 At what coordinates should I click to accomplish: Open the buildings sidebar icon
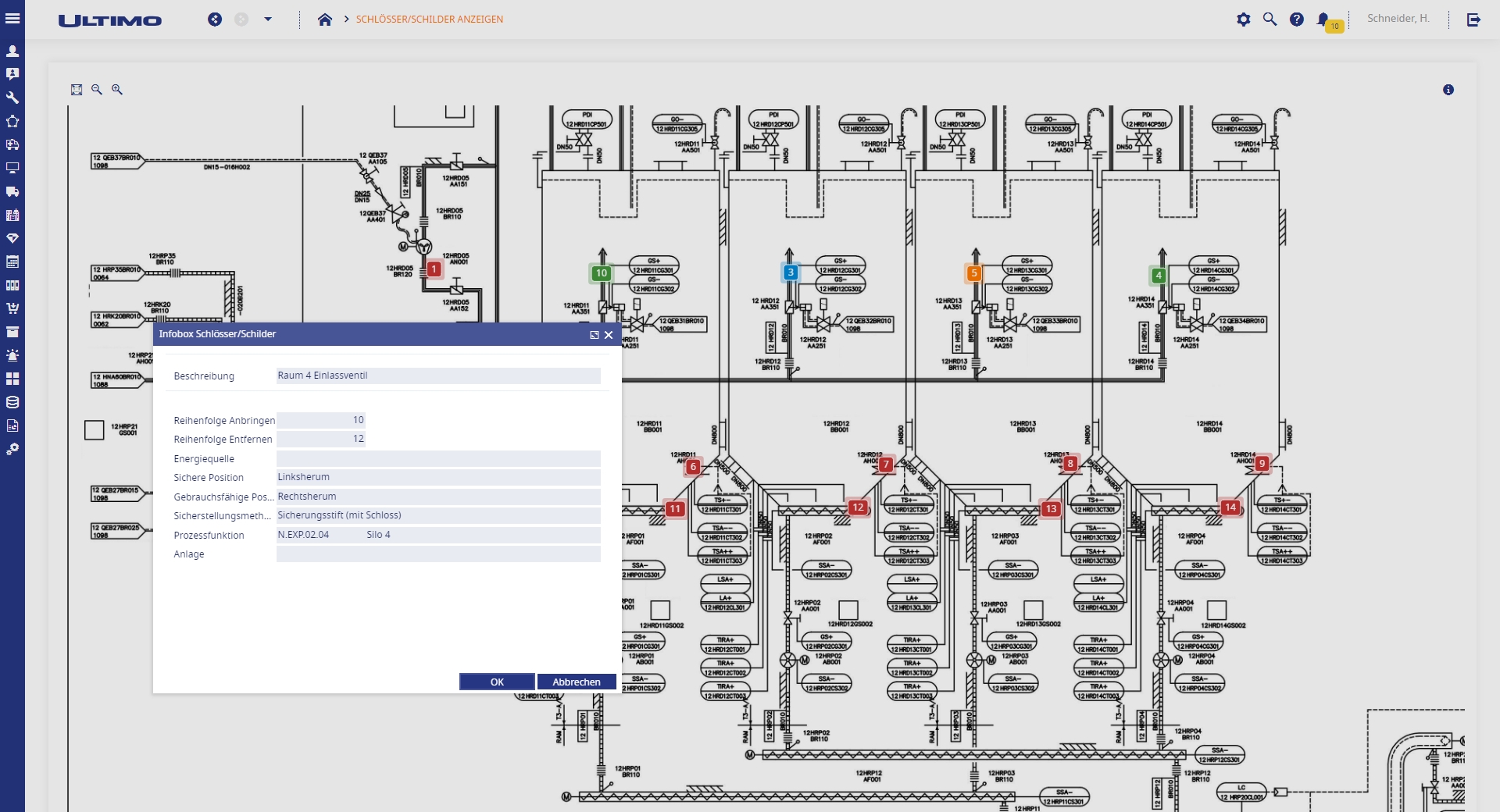pos(12,215)
